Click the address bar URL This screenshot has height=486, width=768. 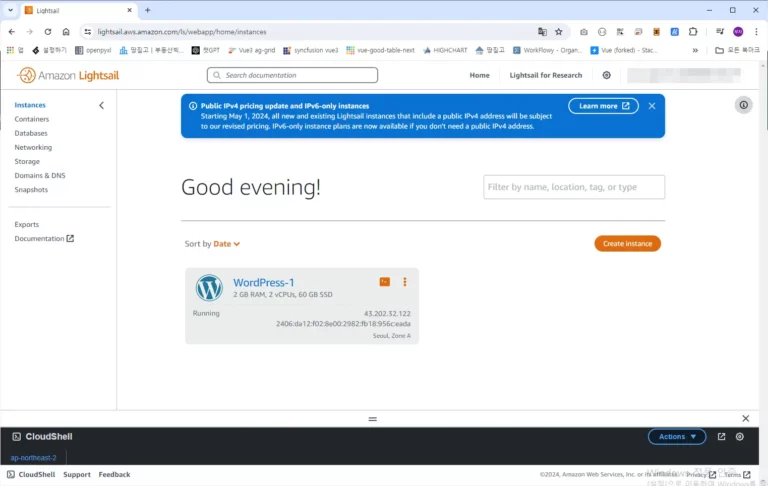pos(182,32)
